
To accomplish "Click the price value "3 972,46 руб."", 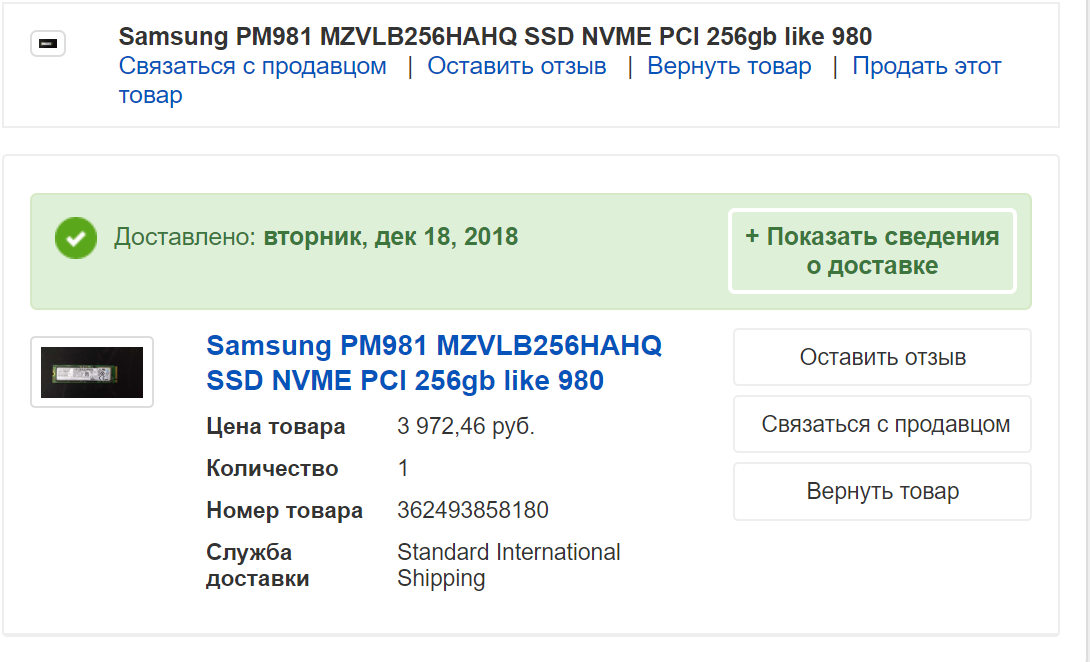I will coord(466,426).
